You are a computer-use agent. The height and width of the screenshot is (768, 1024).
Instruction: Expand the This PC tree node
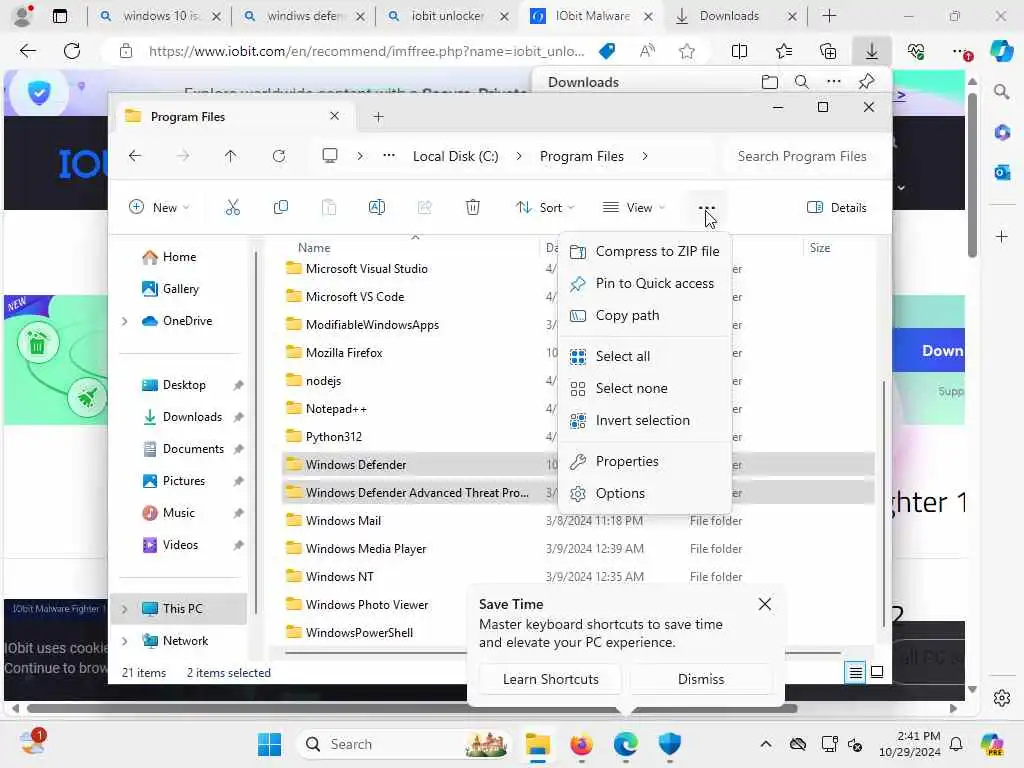point(125,609)
